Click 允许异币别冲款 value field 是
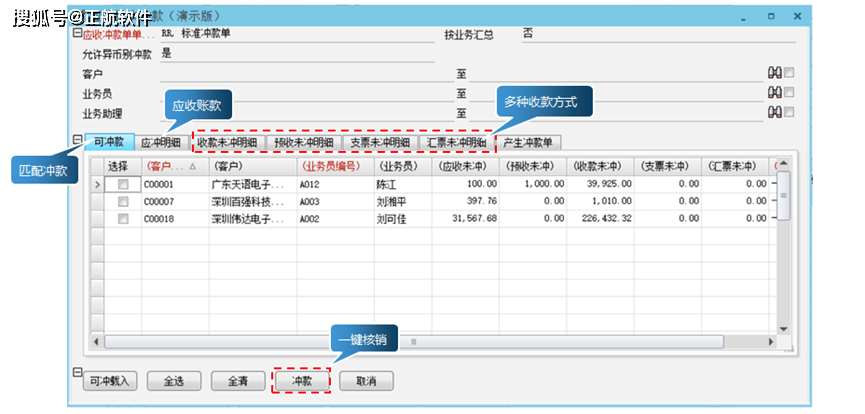 click(297, 54)
